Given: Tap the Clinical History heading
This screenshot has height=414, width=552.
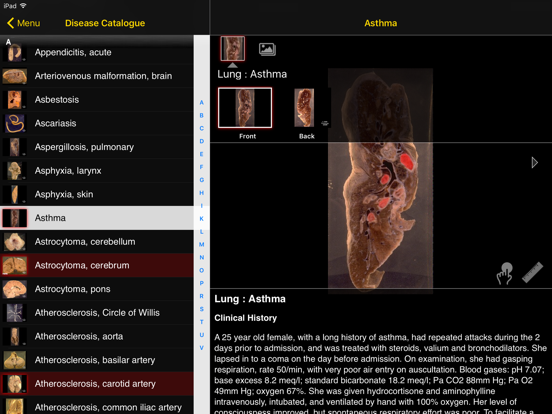Looking at the screenshot, I should [245, 318].
